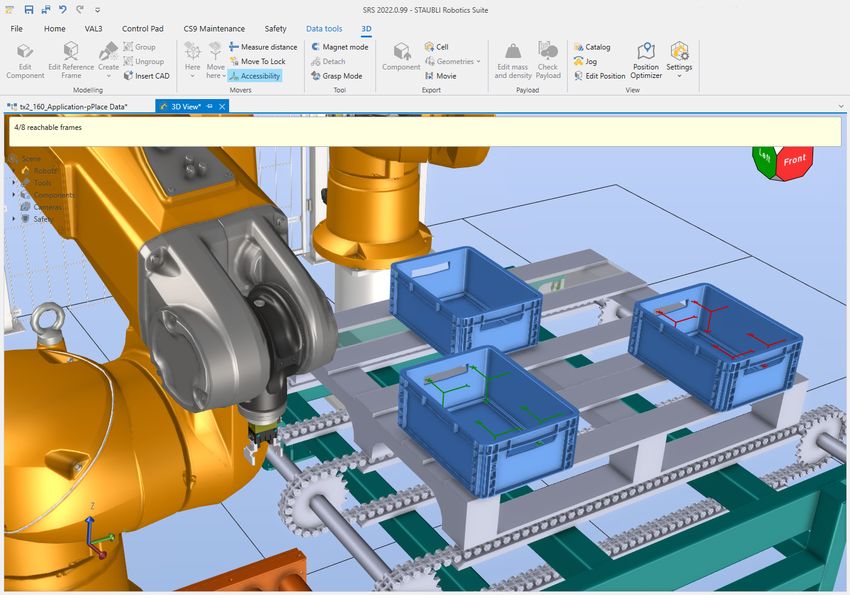Image resolution: width=850 pixels, height=595 pixels.
Task: Select the 3D ribbon tab
Action: click(x=366, y=29)
